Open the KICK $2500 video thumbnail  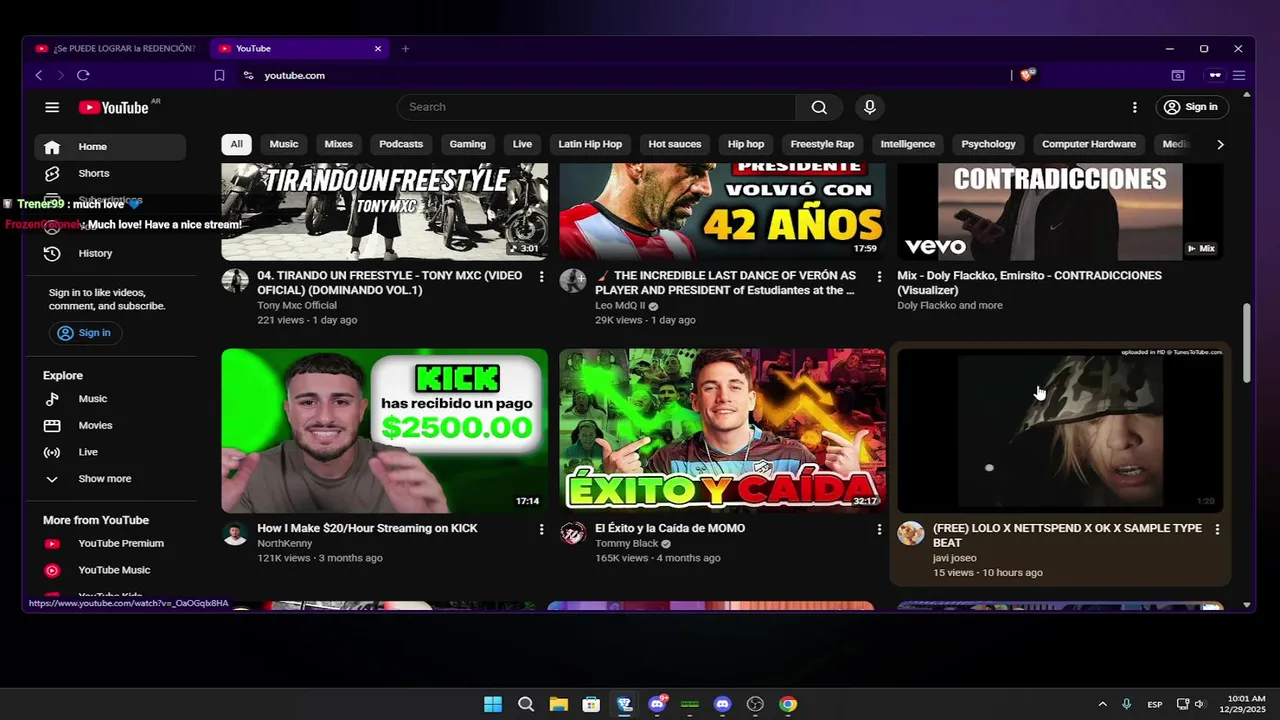pos(384,430)
